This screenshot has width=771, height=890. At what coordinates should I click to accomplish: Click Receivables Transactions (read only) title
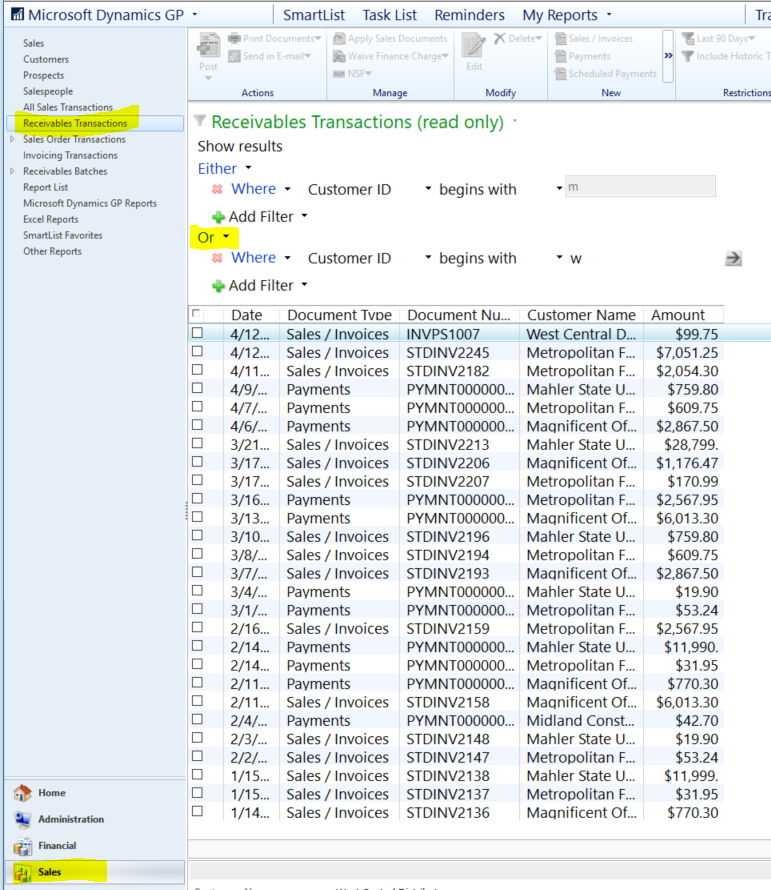pyautogui.click(x=358, y=122)
